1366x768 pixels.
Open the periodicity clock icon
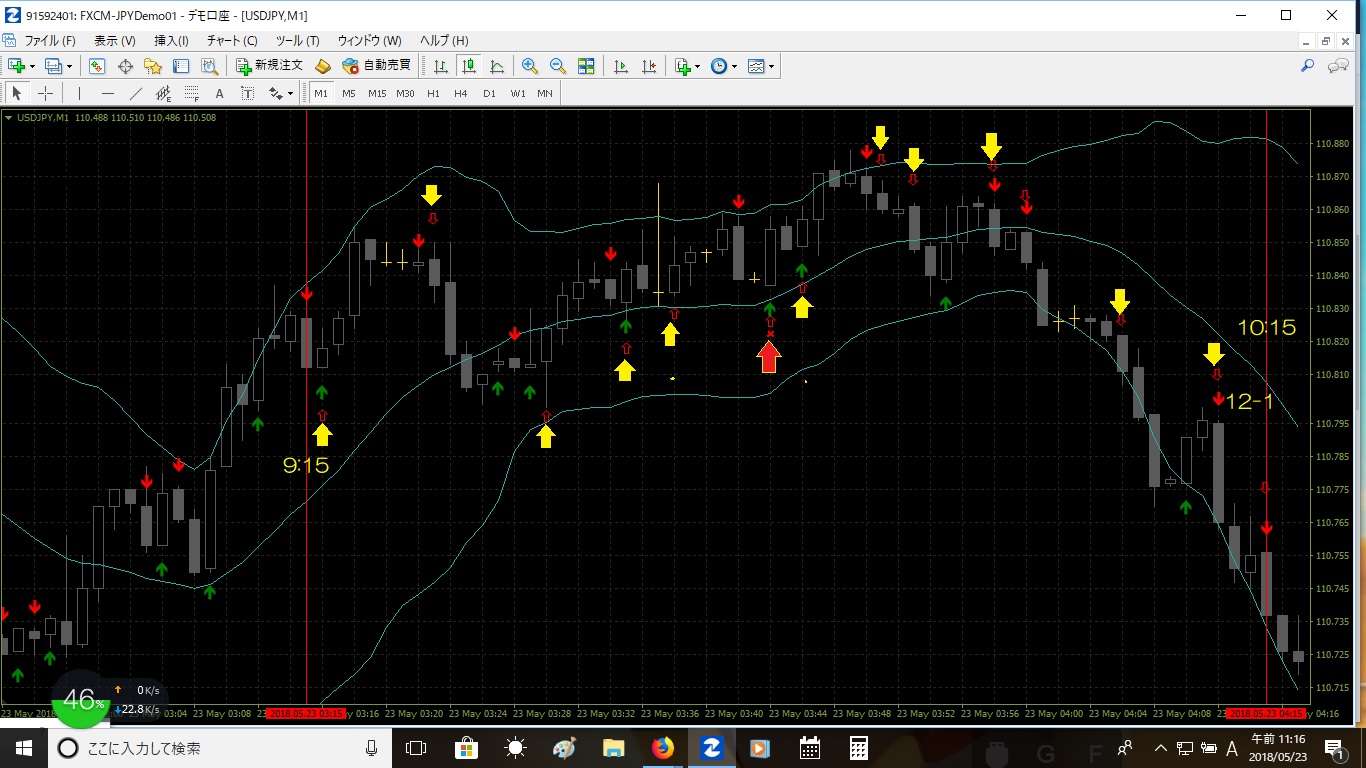coord(719,66)
